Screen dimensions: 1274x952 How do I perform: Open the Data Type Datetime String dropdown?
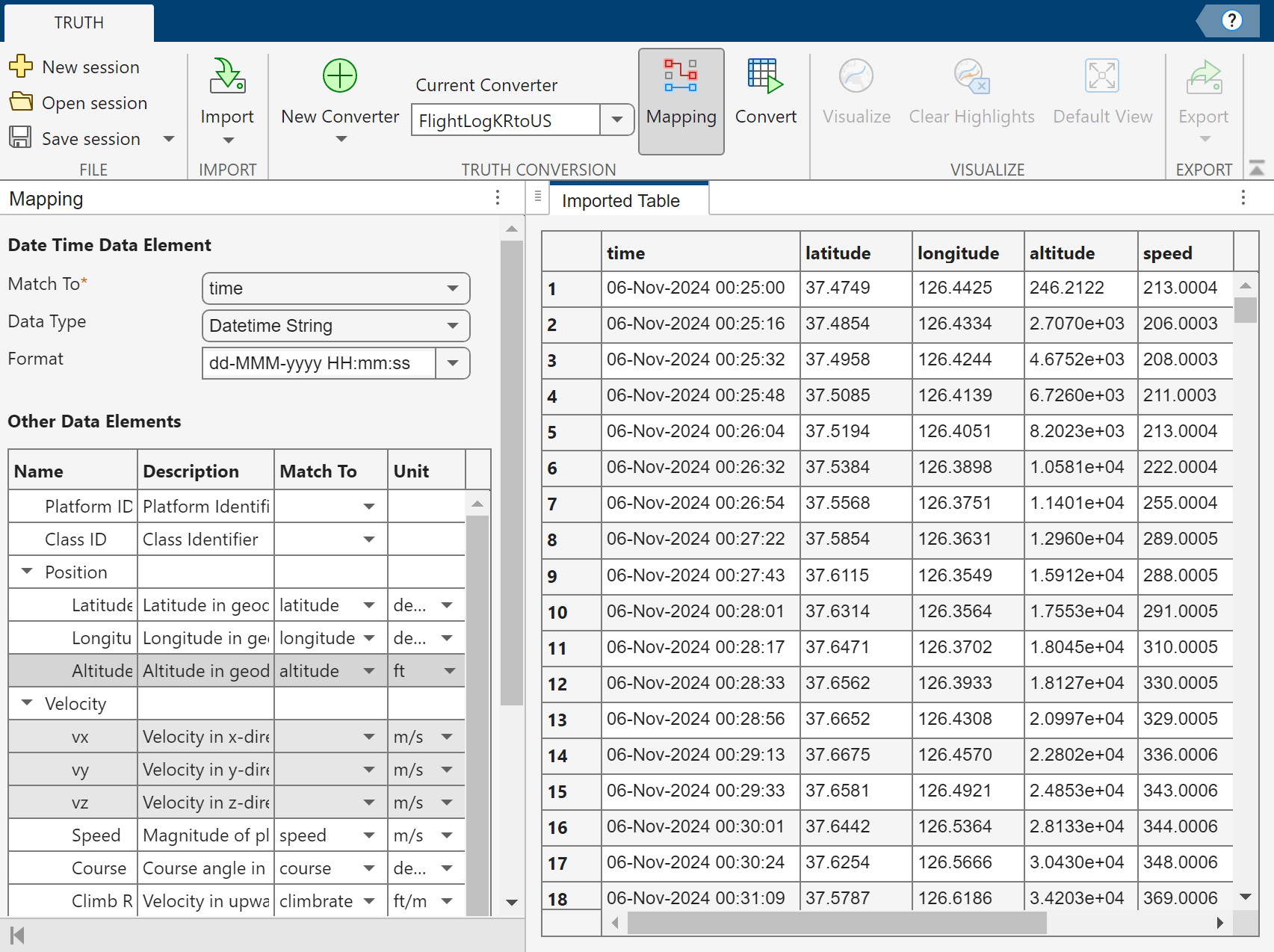tap(452, 326)
